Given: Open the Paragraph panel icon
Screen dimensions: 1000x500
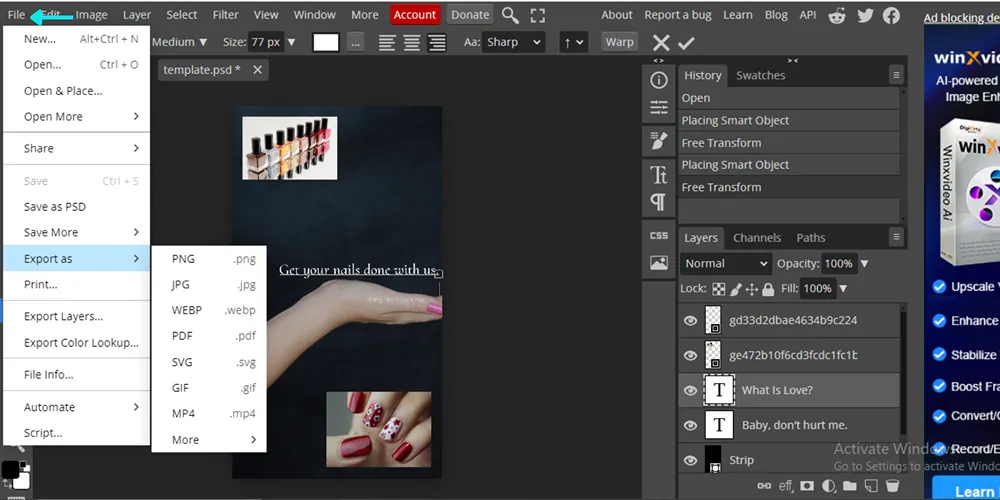Looking at the screenshot, I should click(x=659, y=202).
